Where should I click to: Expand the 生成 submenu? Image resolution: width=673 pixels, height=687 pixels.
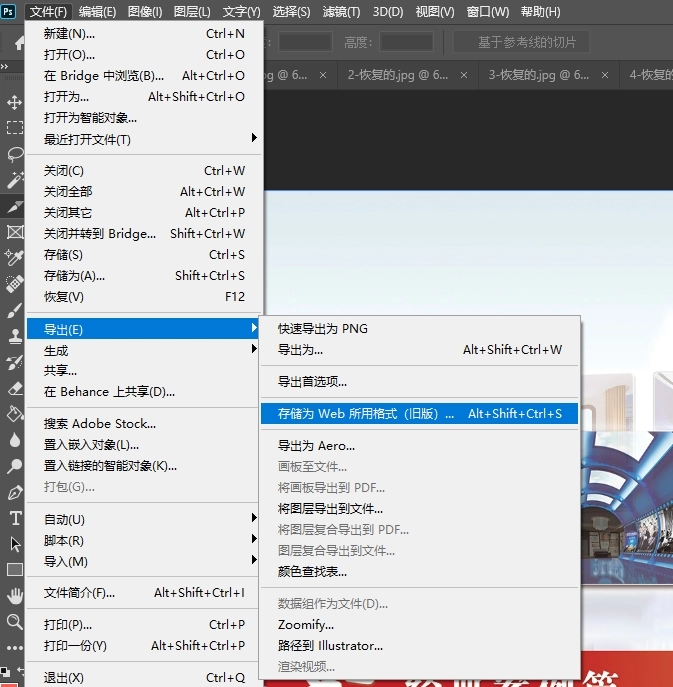(x=145, y=350)
